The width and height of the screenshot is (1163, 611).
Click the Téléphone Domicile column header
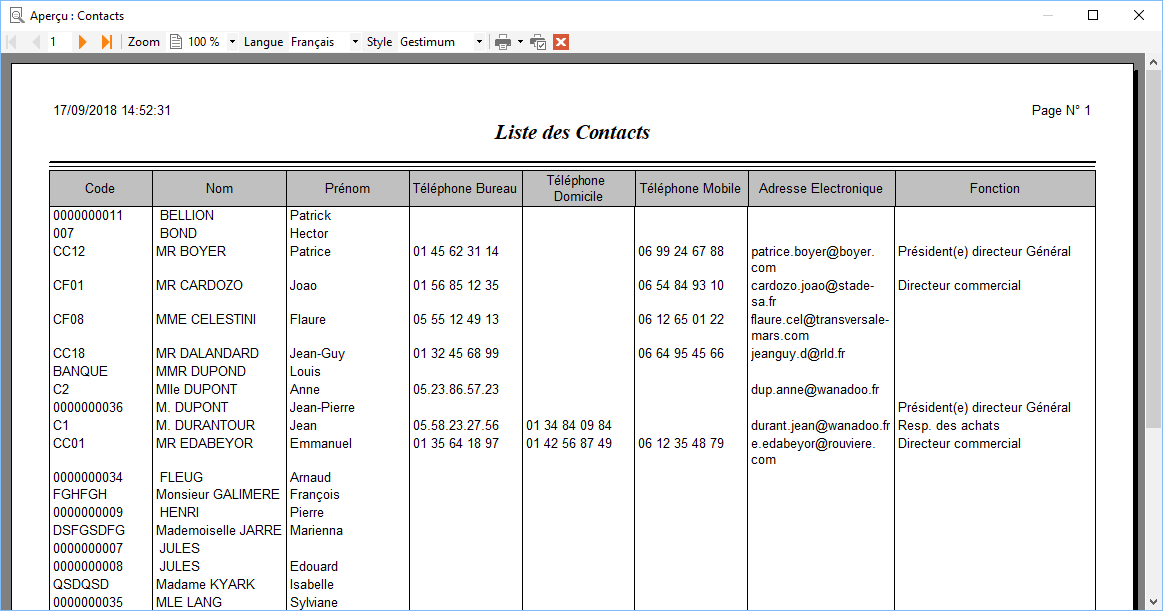click(x=578, y=188)
